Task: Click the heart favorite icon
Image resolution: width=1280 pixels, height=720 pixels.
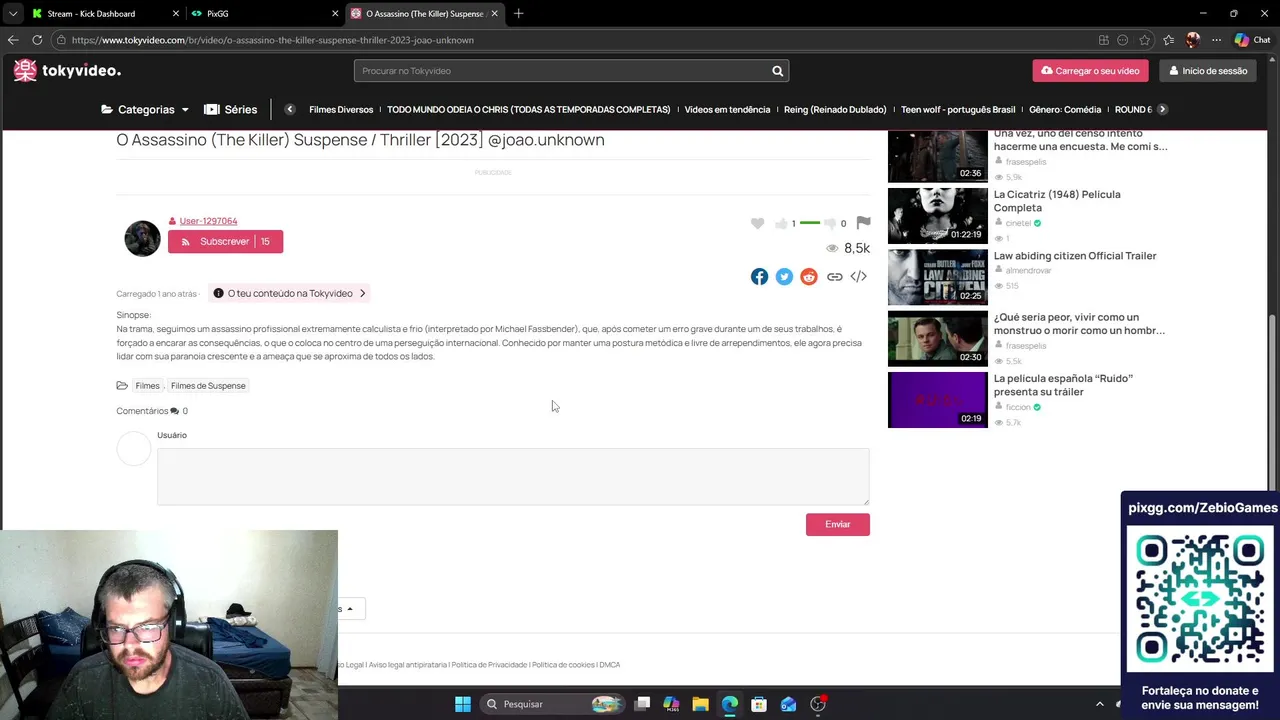Action: point(757,223)
